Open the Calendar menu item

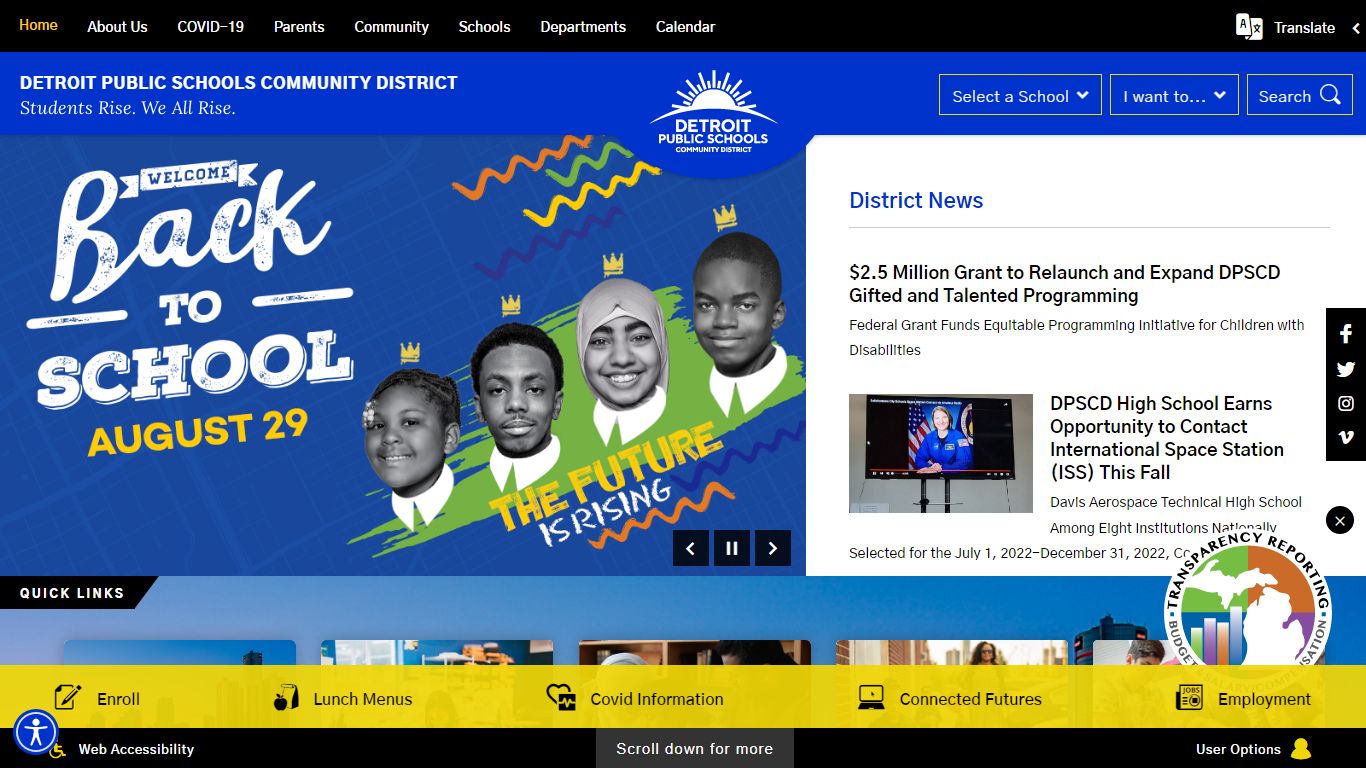pos(685,27)
